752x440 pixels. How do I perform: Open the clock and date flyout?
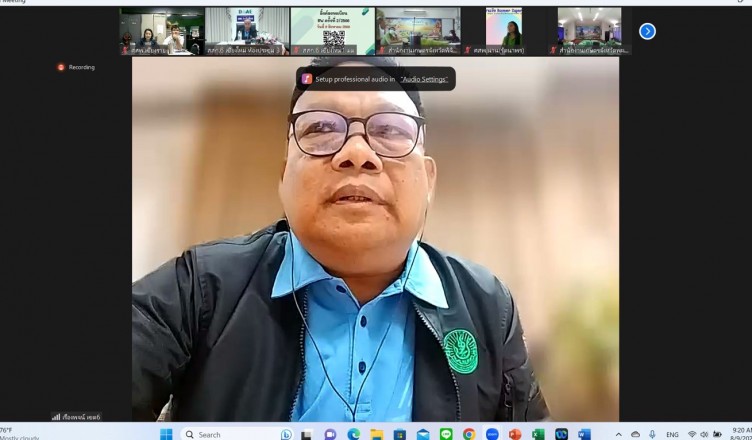pos(738,434)
